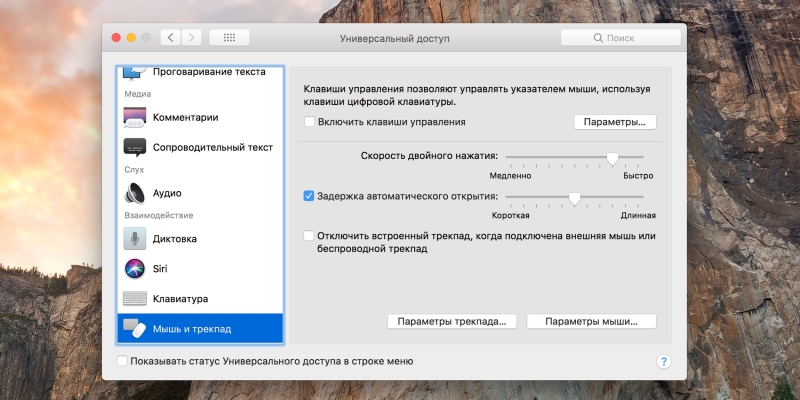800x400 pixels.
Task: Open Аудио section in sidebar
Action: 200,193
